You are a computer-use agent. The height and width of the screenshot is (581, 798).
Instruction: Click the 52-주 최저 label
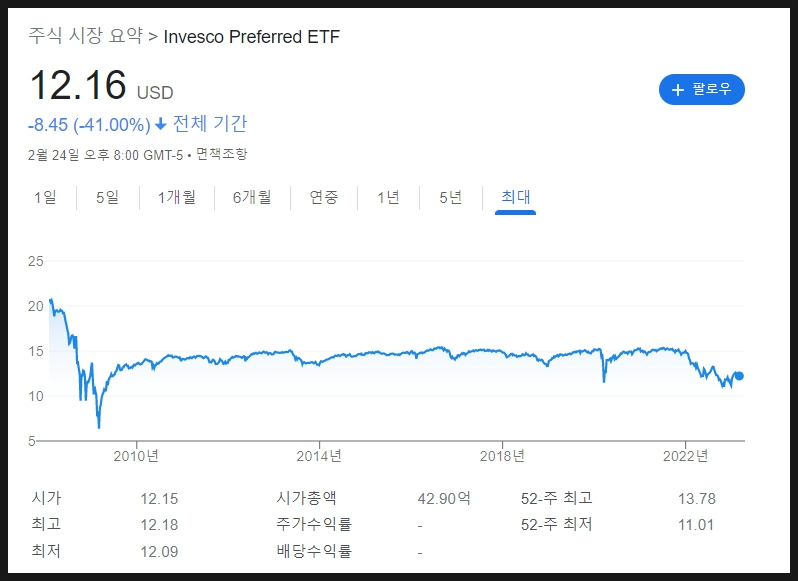click(557, 525)
